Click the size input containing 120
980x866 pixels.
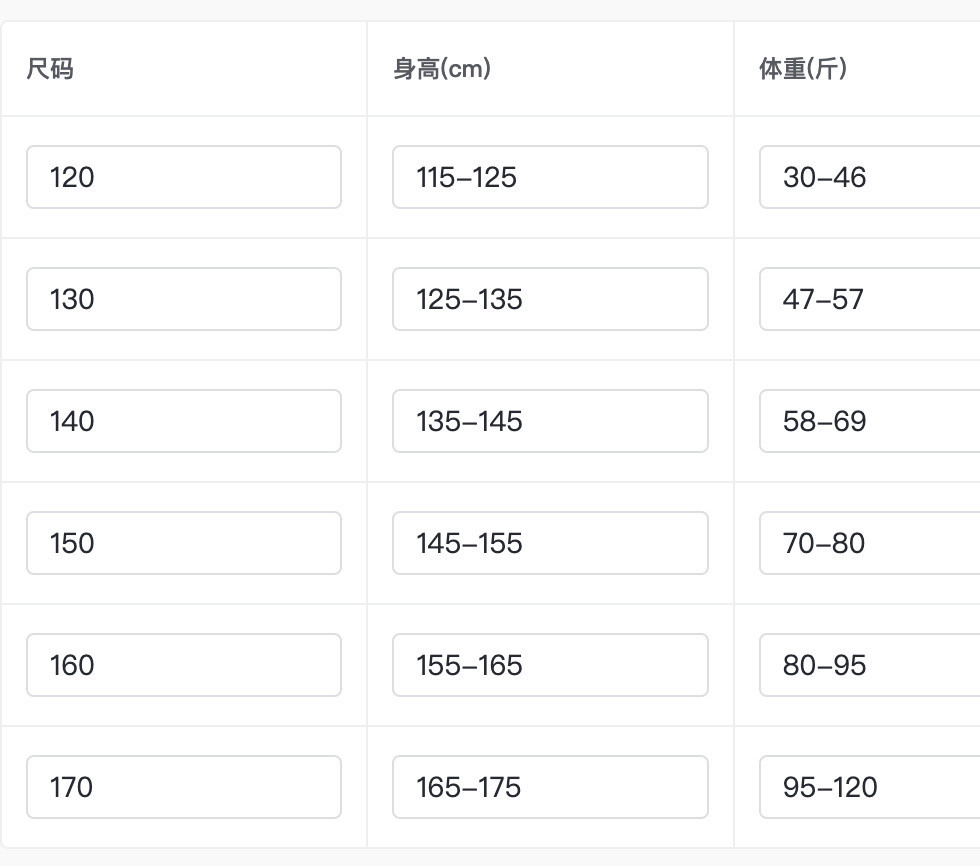pyautogui.click(x=183, y=177)
